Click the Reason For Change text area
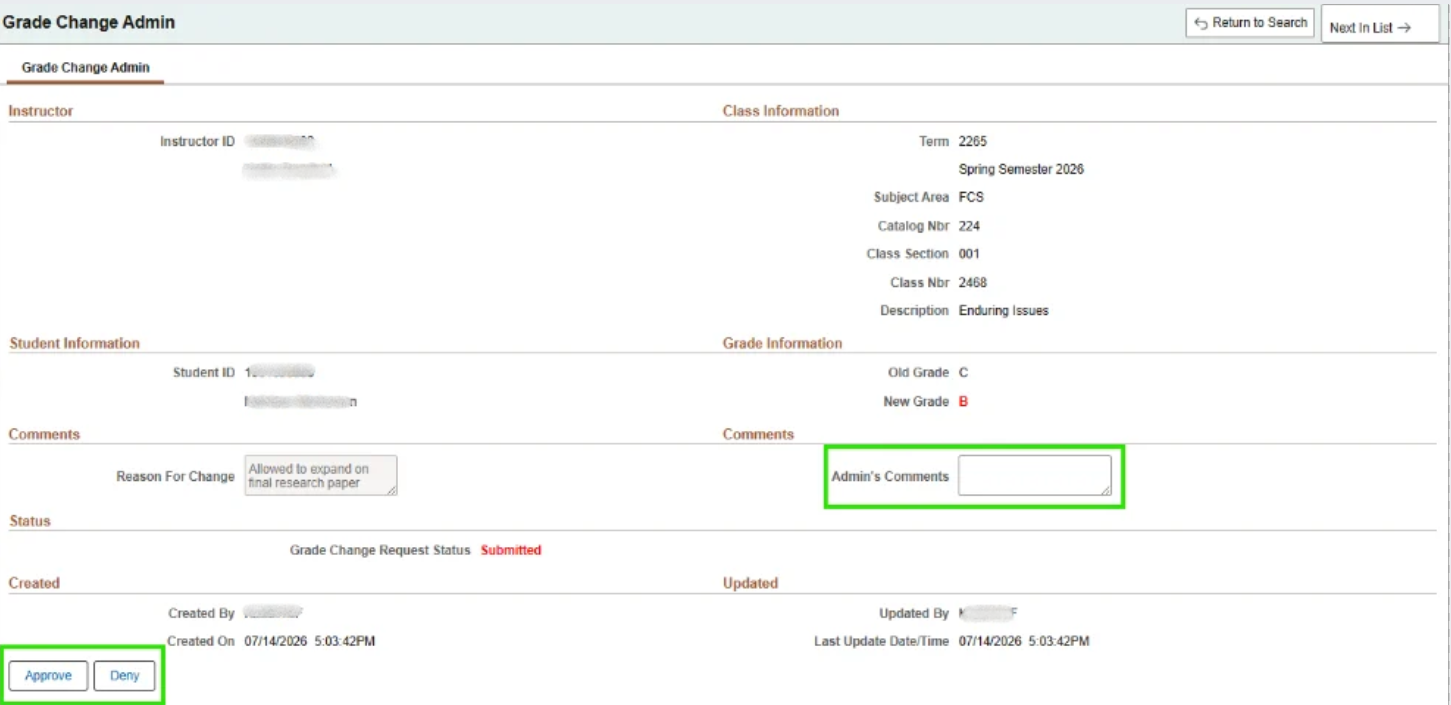Screen dimensions: 1451x705 coord(320,476)
